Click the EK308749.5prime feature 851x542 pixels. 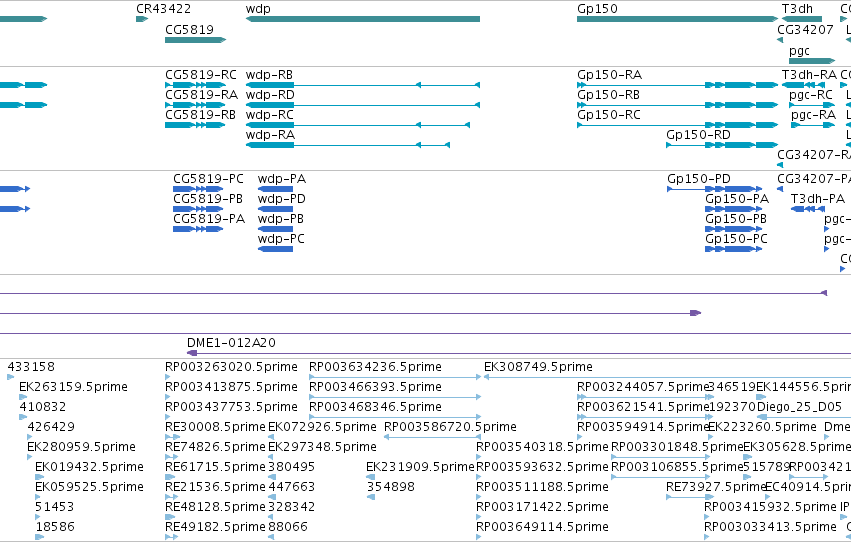(x=667, y=377)
